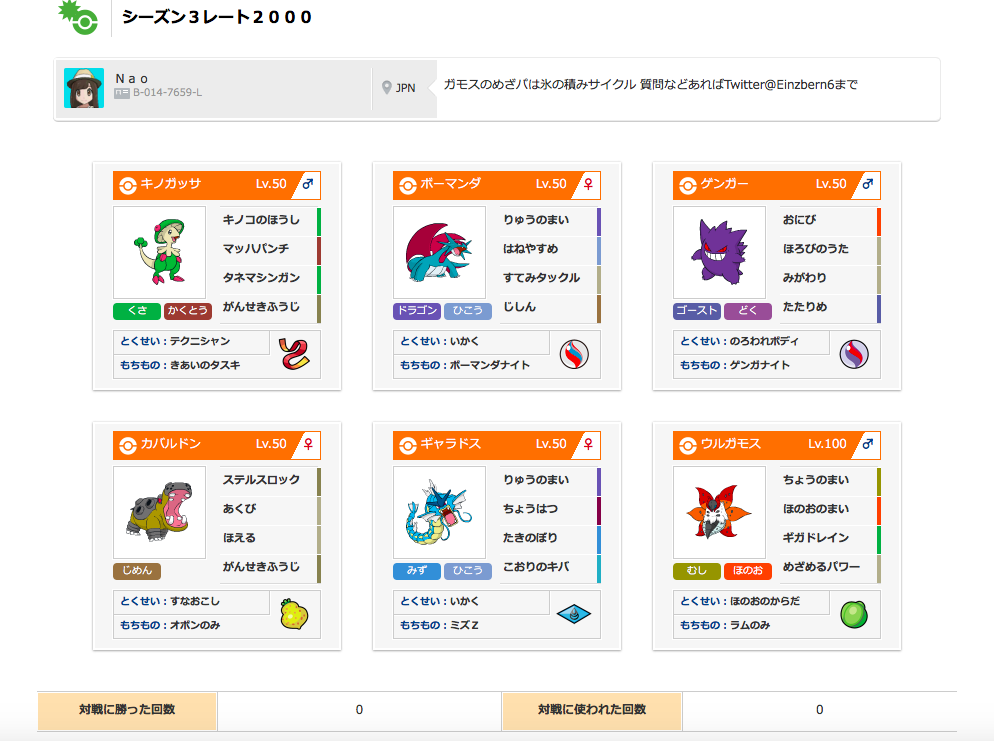Click the ゲンガー Pokémon sprite

(720, 252)
